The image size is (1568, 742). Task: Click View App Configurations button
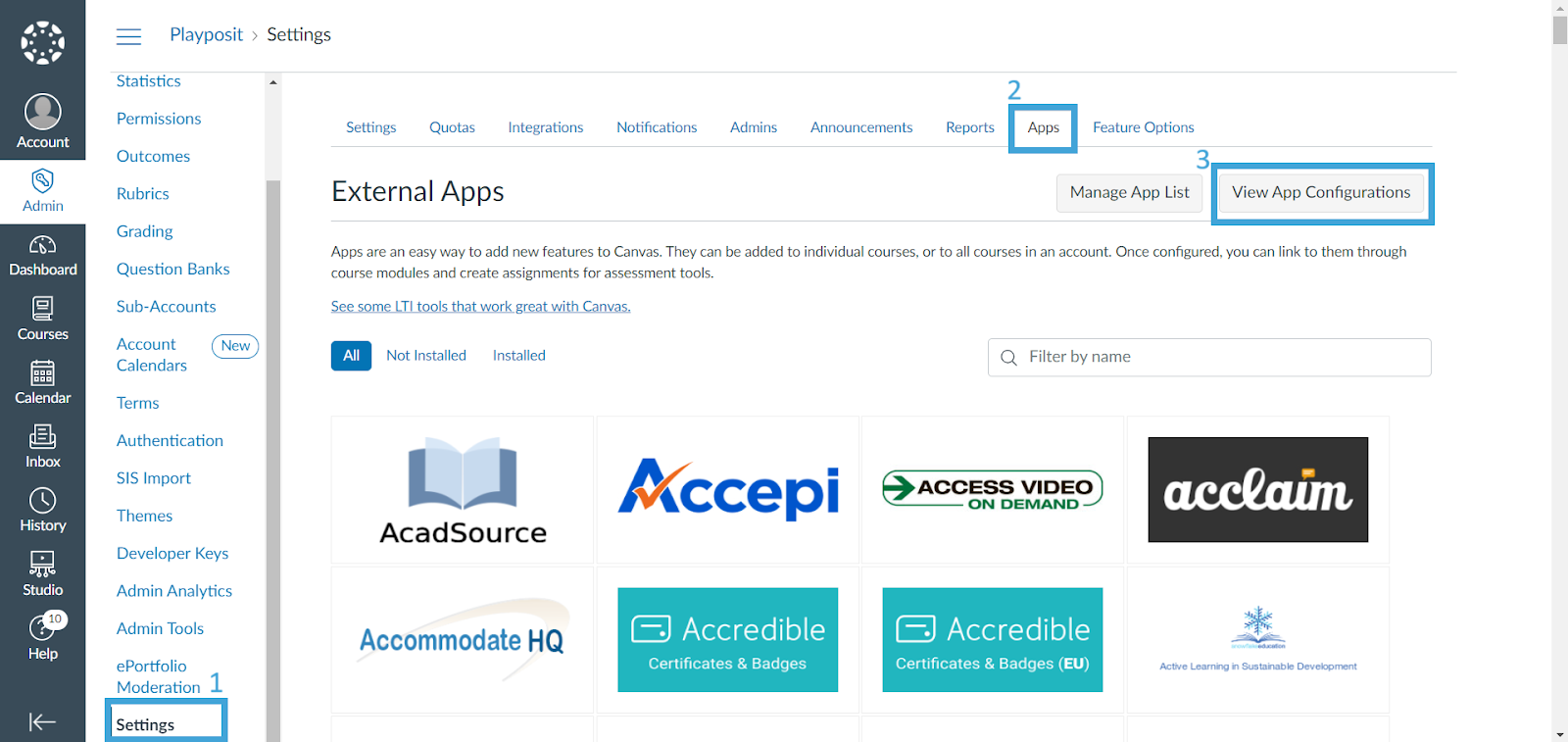[x=1321, y=193]
